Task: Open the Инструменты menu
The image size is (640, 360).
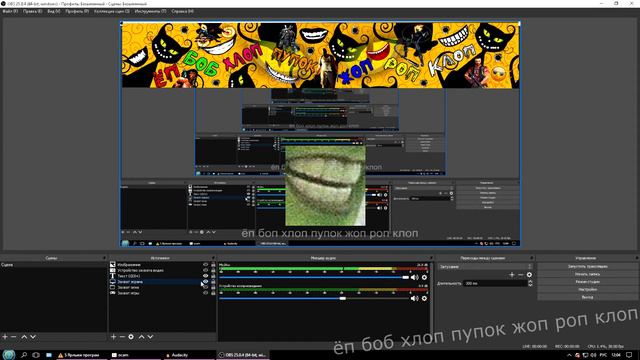Action: (x=150, y=11)
